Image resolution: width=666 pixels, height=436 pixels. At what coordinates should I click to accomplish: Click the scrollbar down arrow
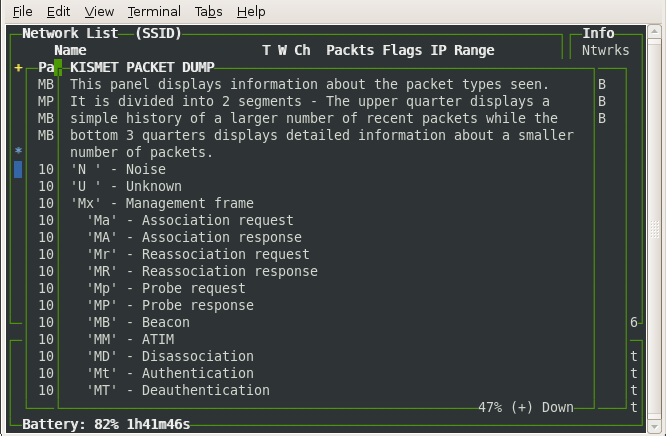click(x=655, y=426)
